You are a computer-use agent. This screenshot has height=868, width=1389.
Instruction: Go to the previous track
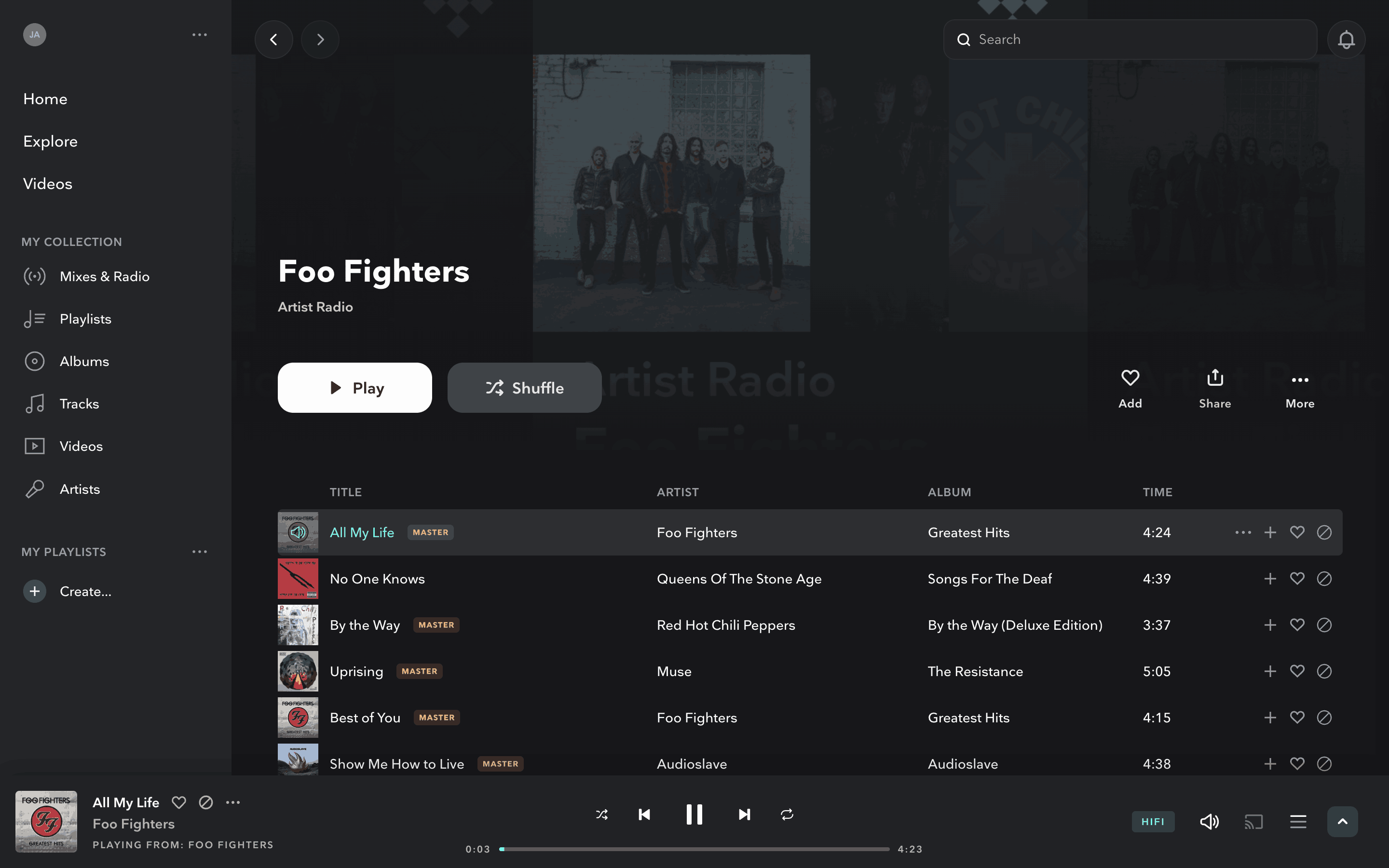tap(644, 814)
